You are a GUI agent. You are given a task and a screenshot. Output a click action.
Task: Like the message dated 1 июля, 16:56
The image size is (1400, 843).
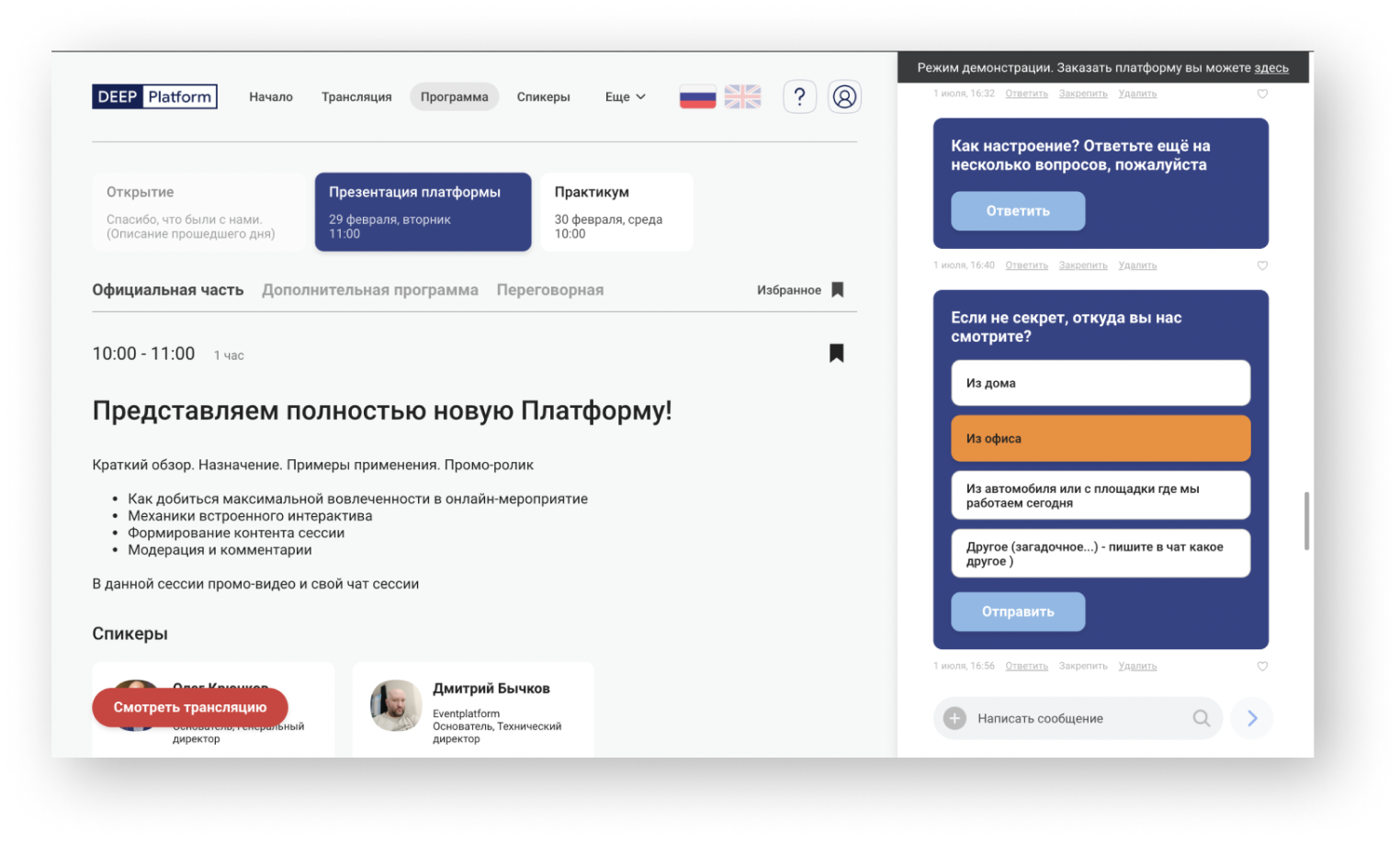pos(1262,667)
